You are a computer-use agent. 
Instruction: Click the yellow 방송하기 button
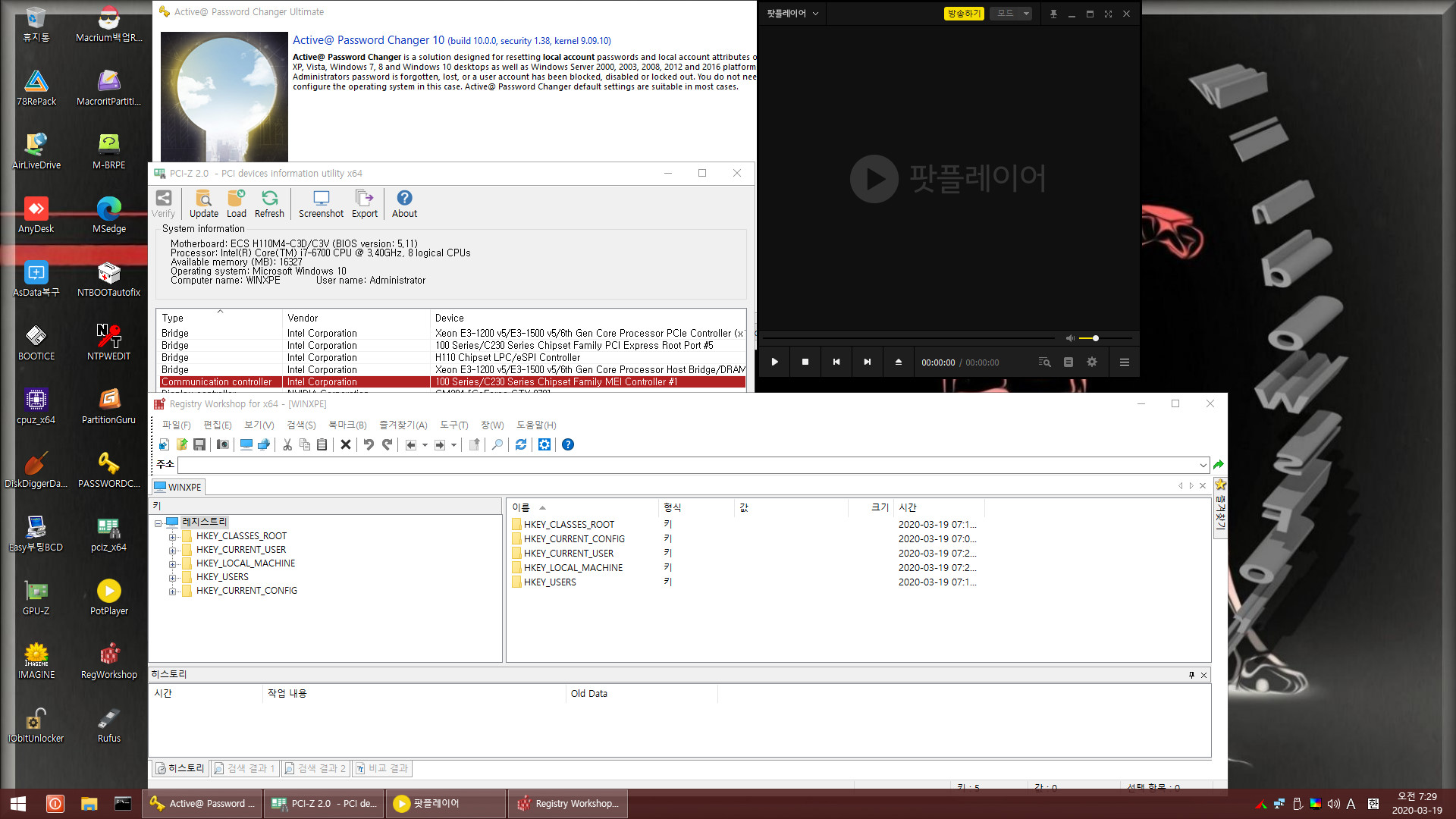coord(964,14)
